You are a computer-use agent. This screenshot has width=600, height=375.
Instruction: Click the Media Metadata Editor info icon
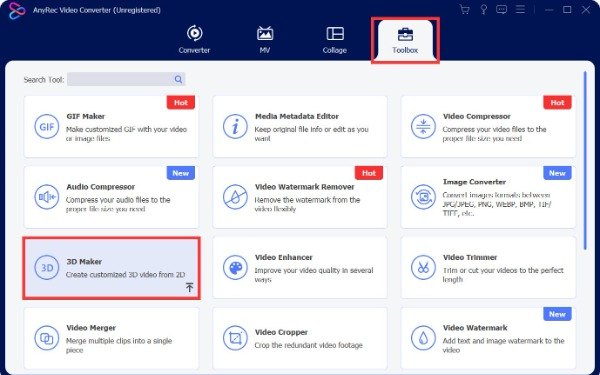pos(235,127)
